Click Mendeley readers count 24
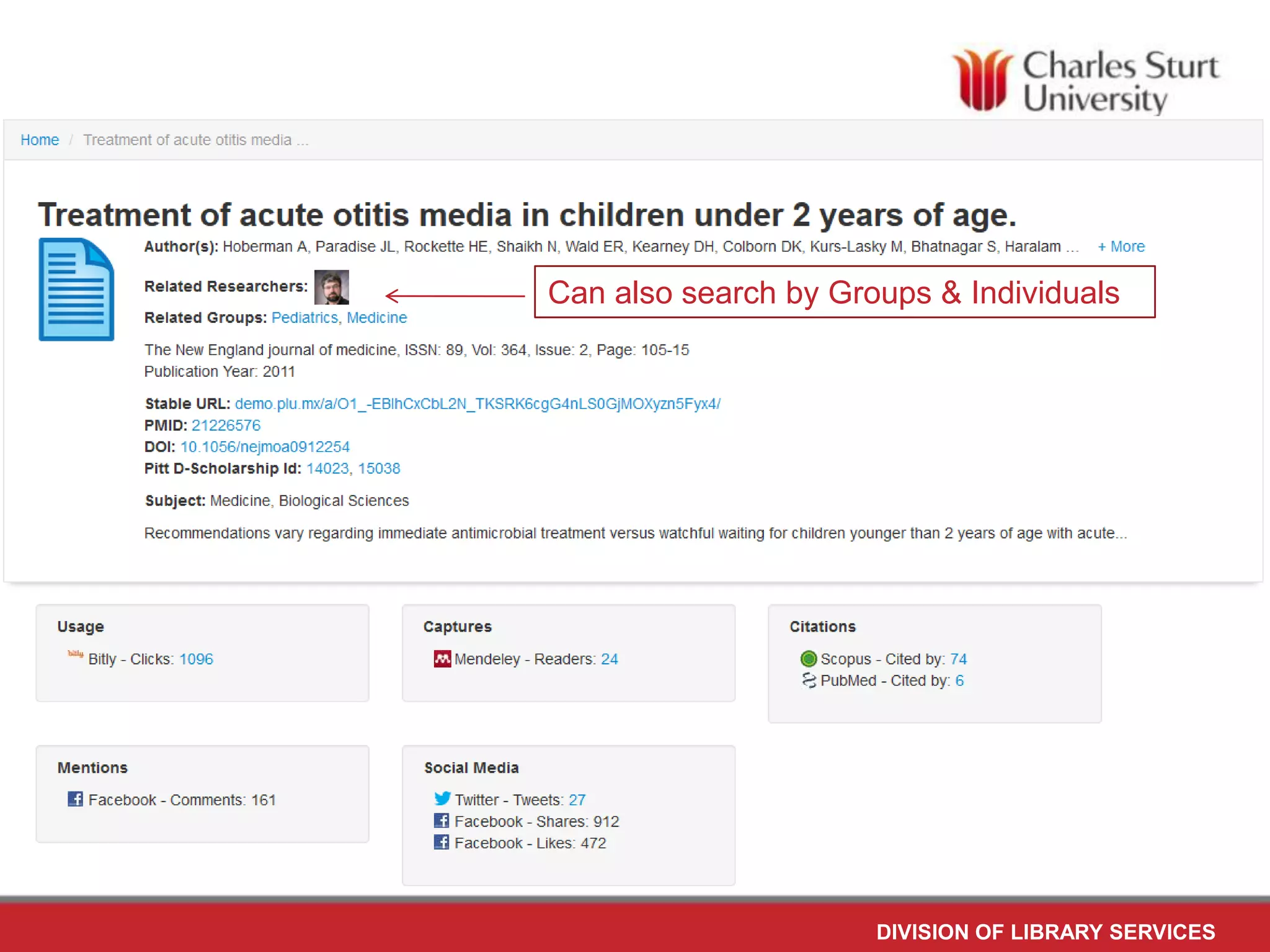1270x952 pixels. [610, 659]
